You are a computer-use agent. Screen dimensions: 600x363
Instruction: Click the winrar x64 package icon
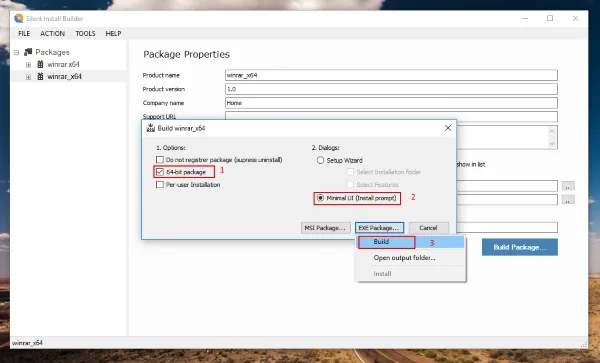pos(40,64)
